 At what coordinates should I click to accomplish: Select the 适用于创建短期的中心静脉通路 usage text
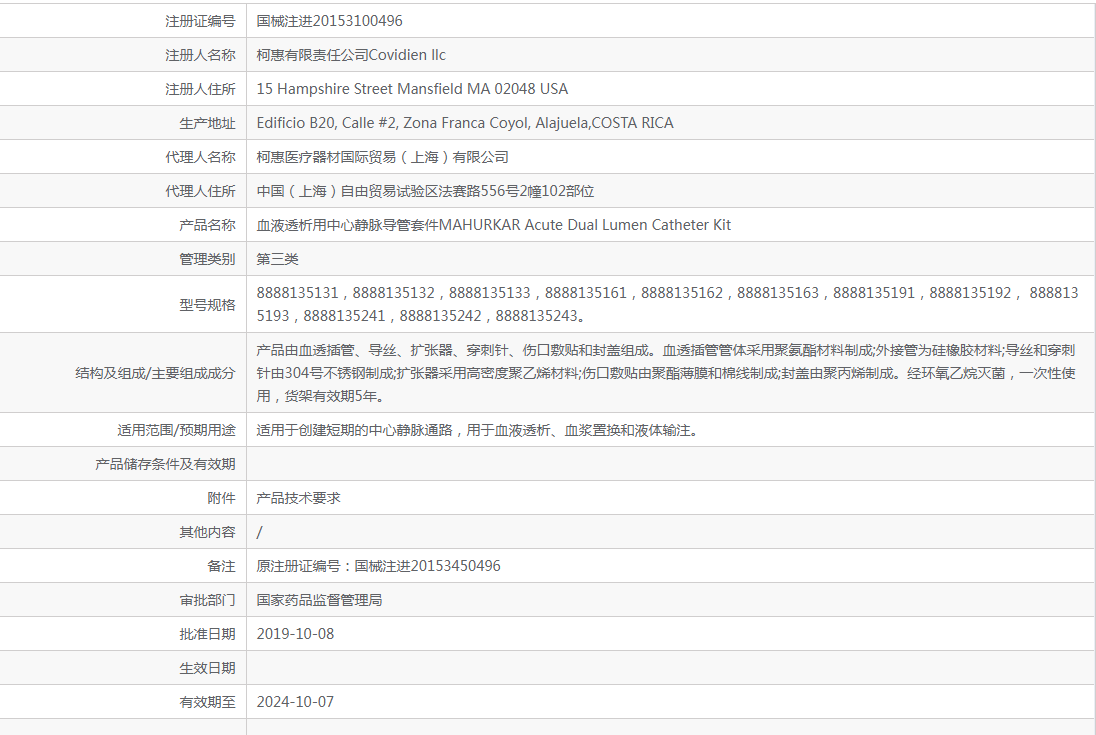[x=477, y=430]
